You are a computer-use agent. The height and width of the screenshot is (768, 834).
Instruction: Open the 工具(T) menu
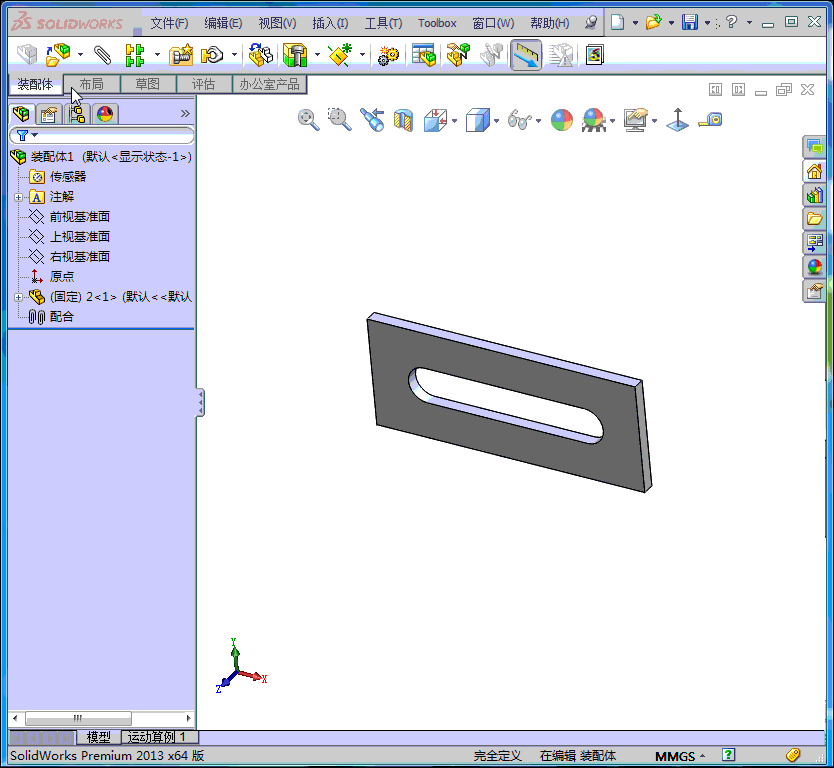(x=383, y=23)
